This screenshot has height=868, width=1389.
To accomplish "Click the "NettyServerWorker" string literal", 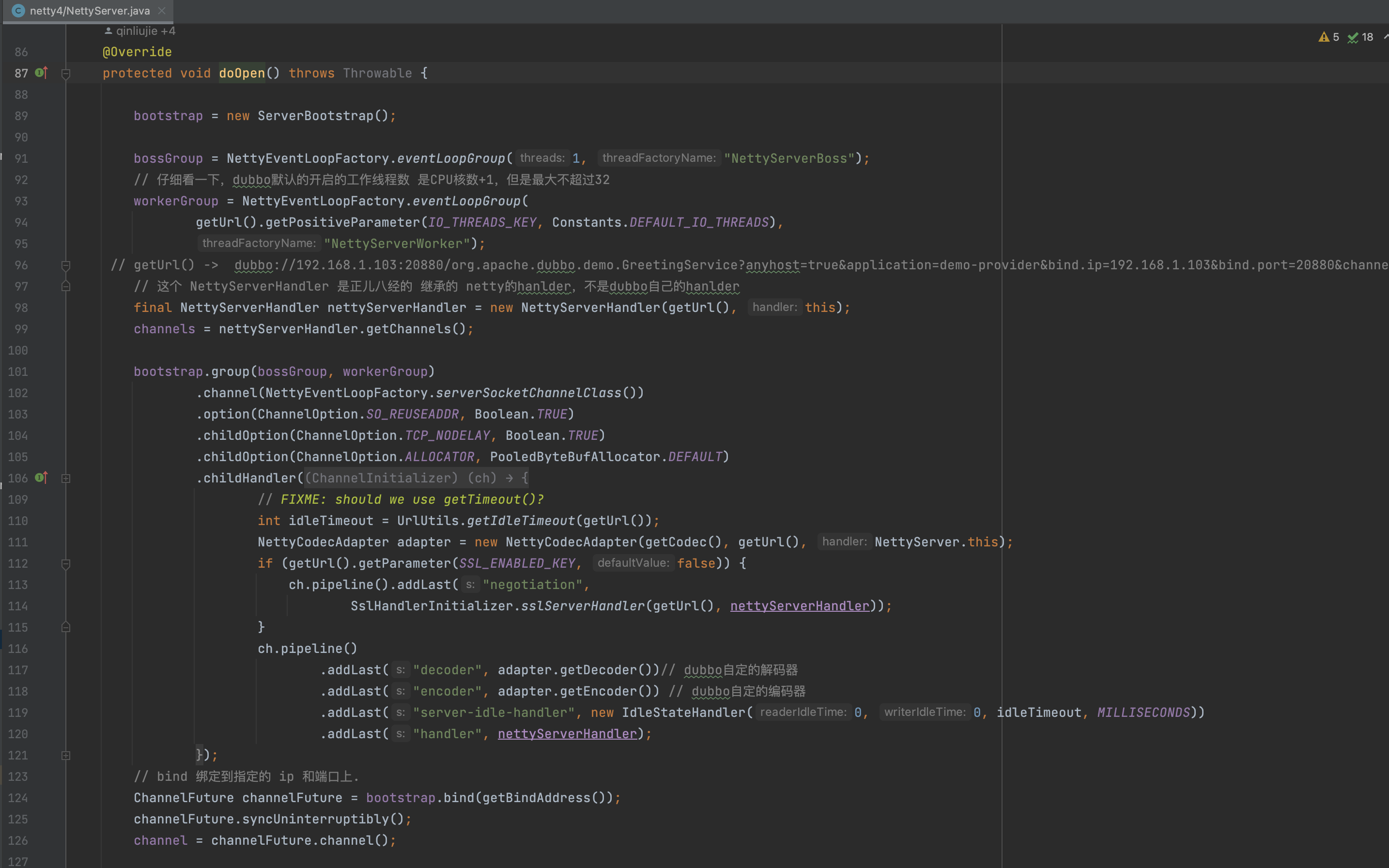I will pos(397,244).
